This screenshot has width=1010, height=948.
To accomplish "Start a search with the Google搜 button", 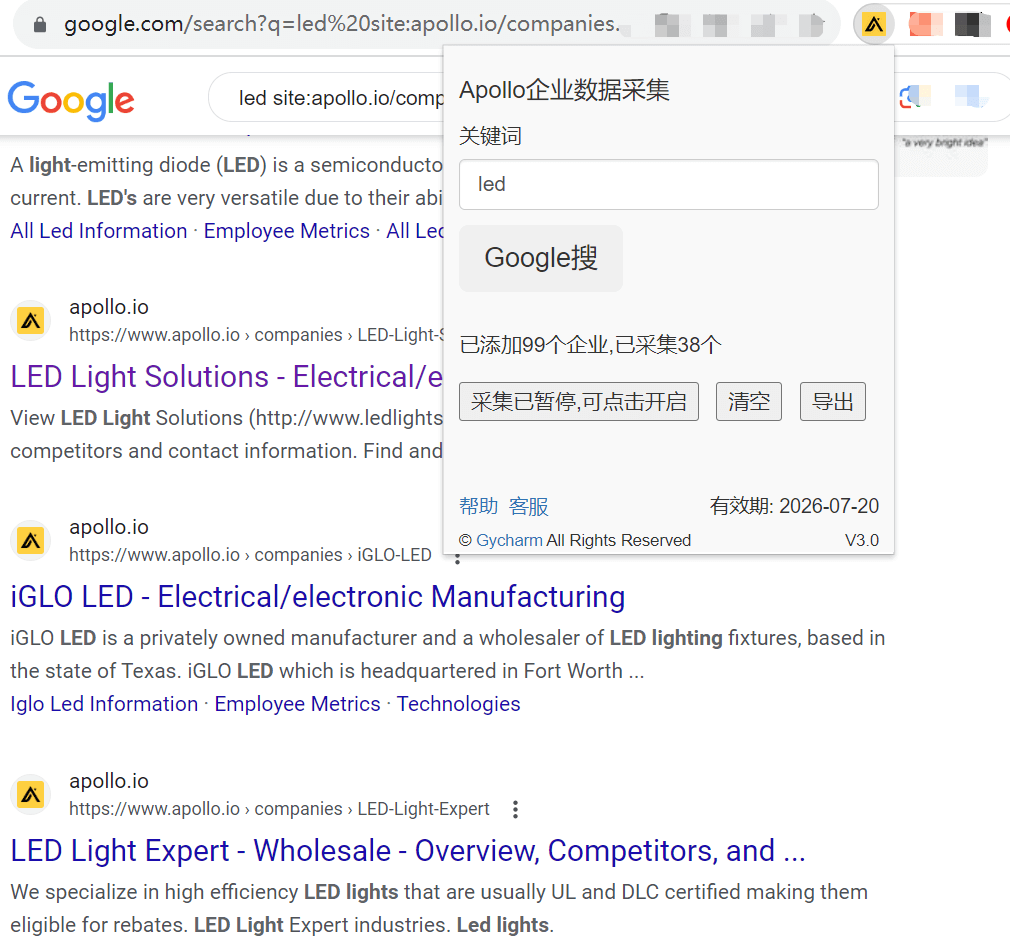I will coord(541,258).
